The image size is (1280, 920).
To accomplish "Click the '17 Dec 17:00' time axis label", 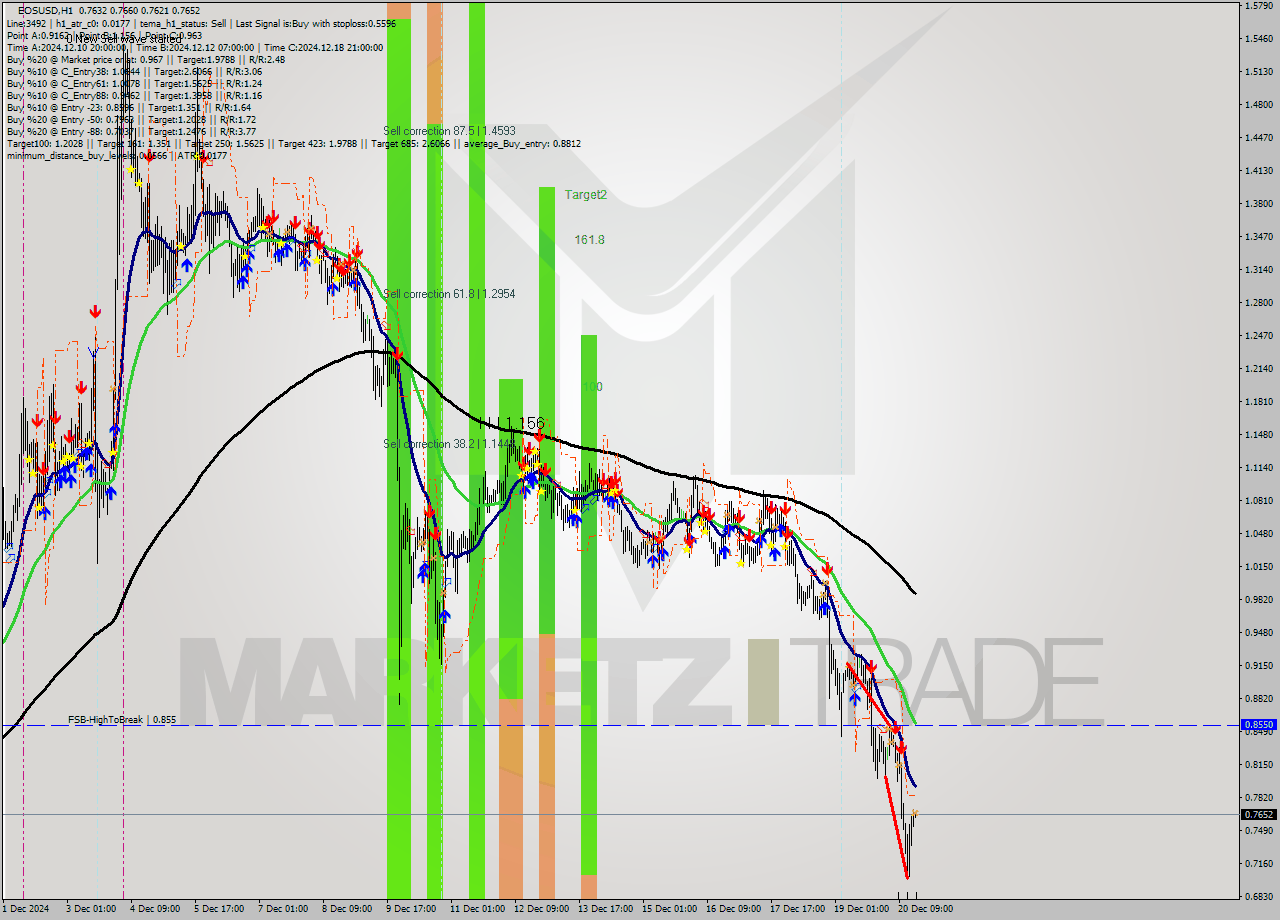I will point(797,909).
